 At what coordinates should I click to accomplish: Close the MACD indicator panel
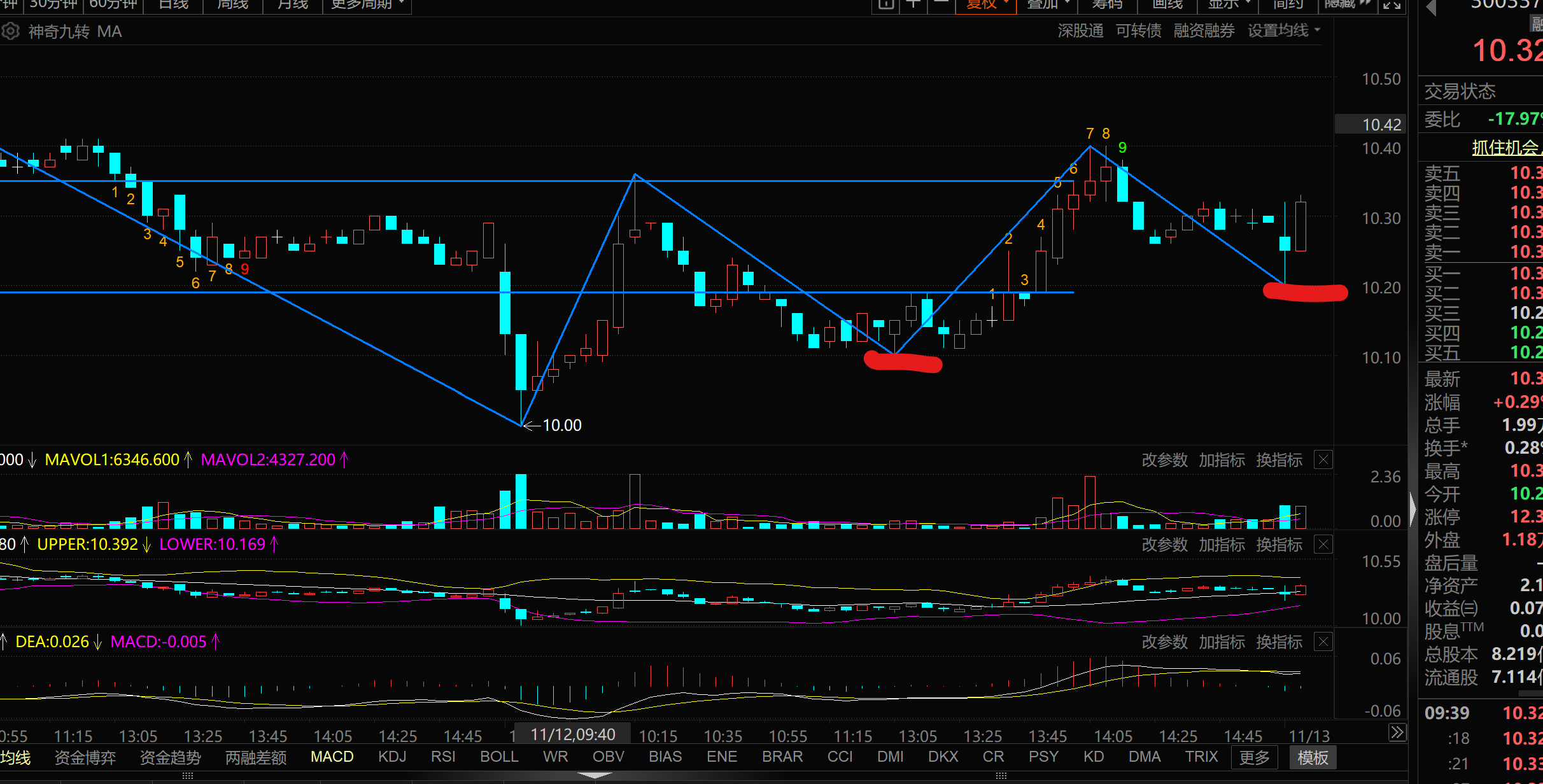(1323, 641)
